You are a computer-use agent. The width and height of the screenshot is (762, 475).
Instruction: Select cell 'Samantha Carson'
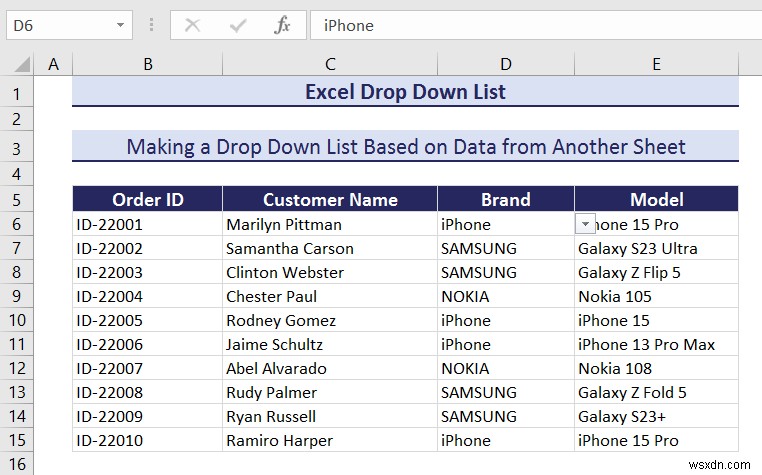(x=330, y=248)
